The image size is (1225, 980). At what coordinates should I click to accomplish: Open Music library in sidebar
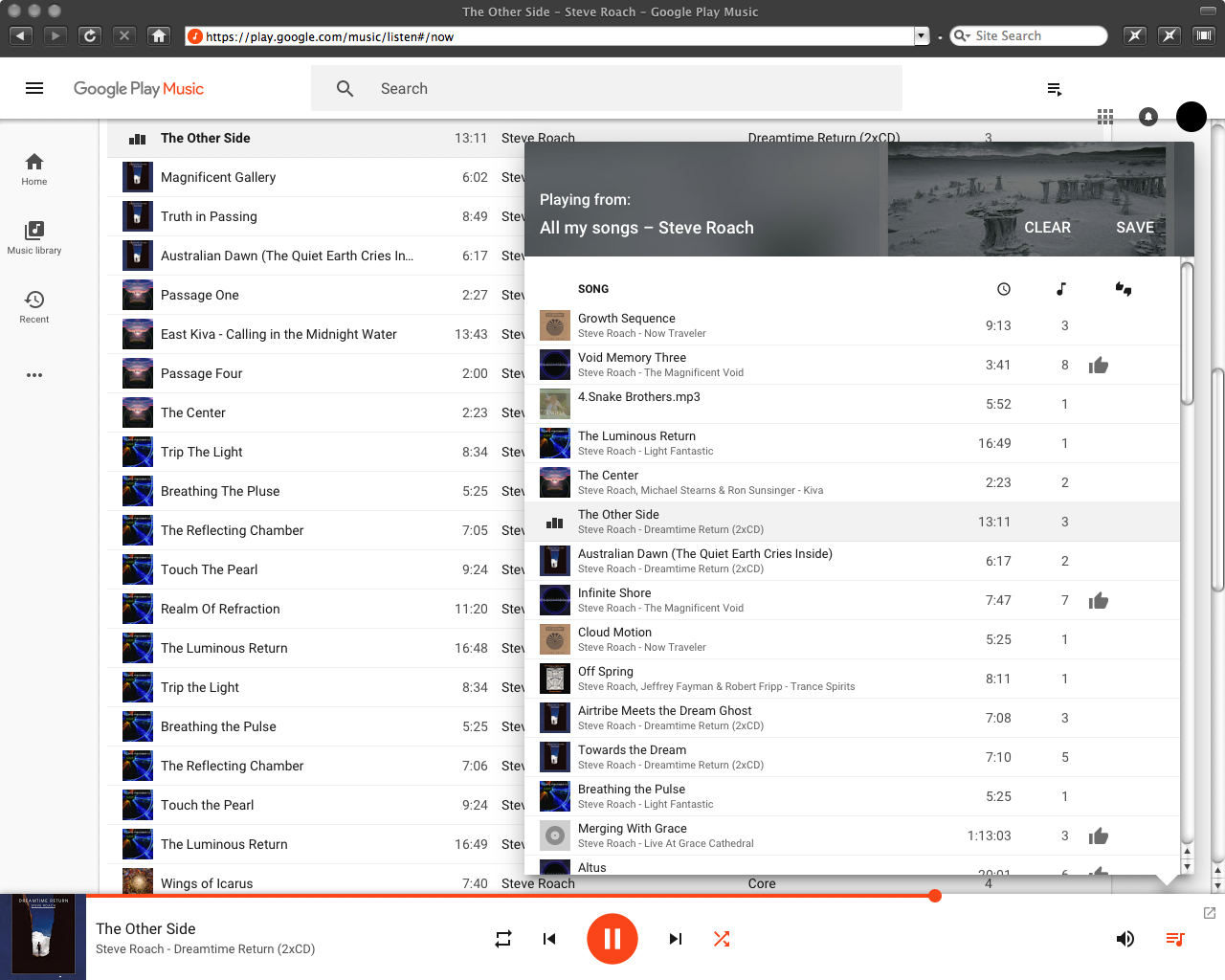34,238
